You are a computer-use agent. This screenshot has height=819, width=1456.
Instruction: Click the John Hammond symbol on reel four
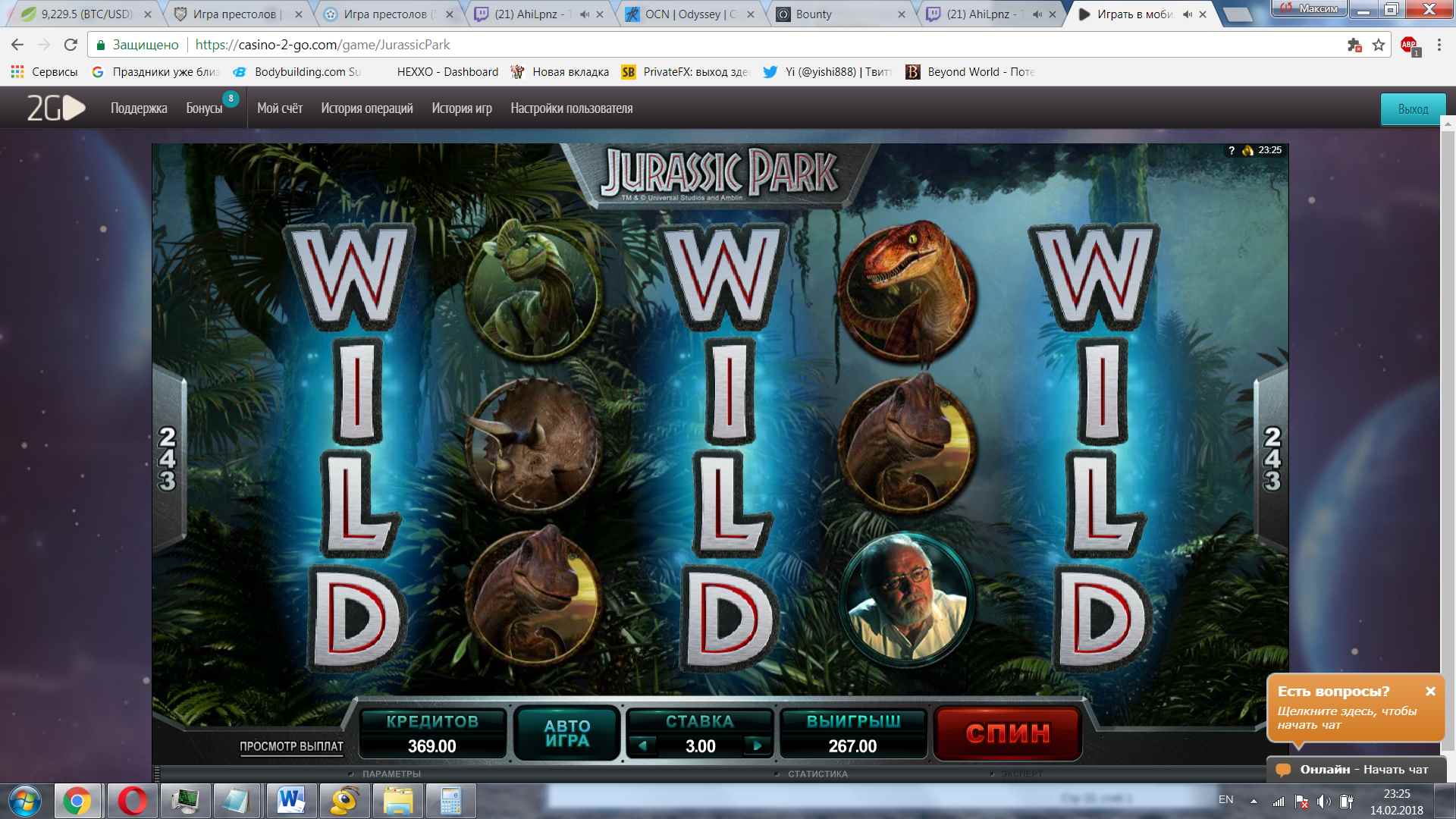[x=905, y=599]
